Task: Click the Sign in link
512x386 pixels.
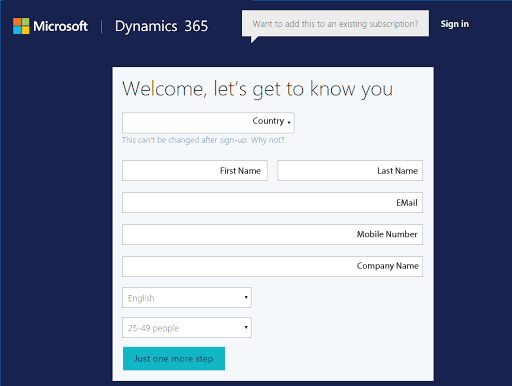Action: pos(455,24)
